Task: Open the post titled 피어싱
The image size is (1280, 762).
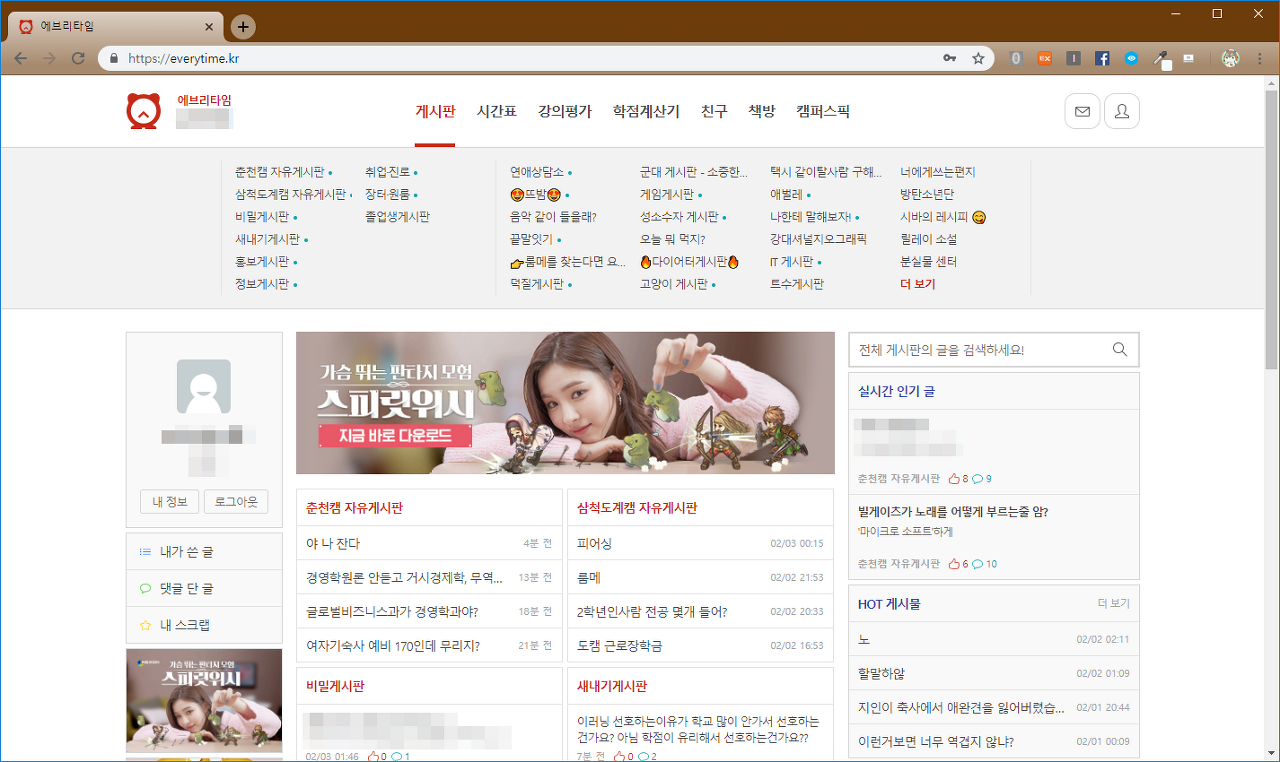Action: pyautogui.click(x=595, y=544)
